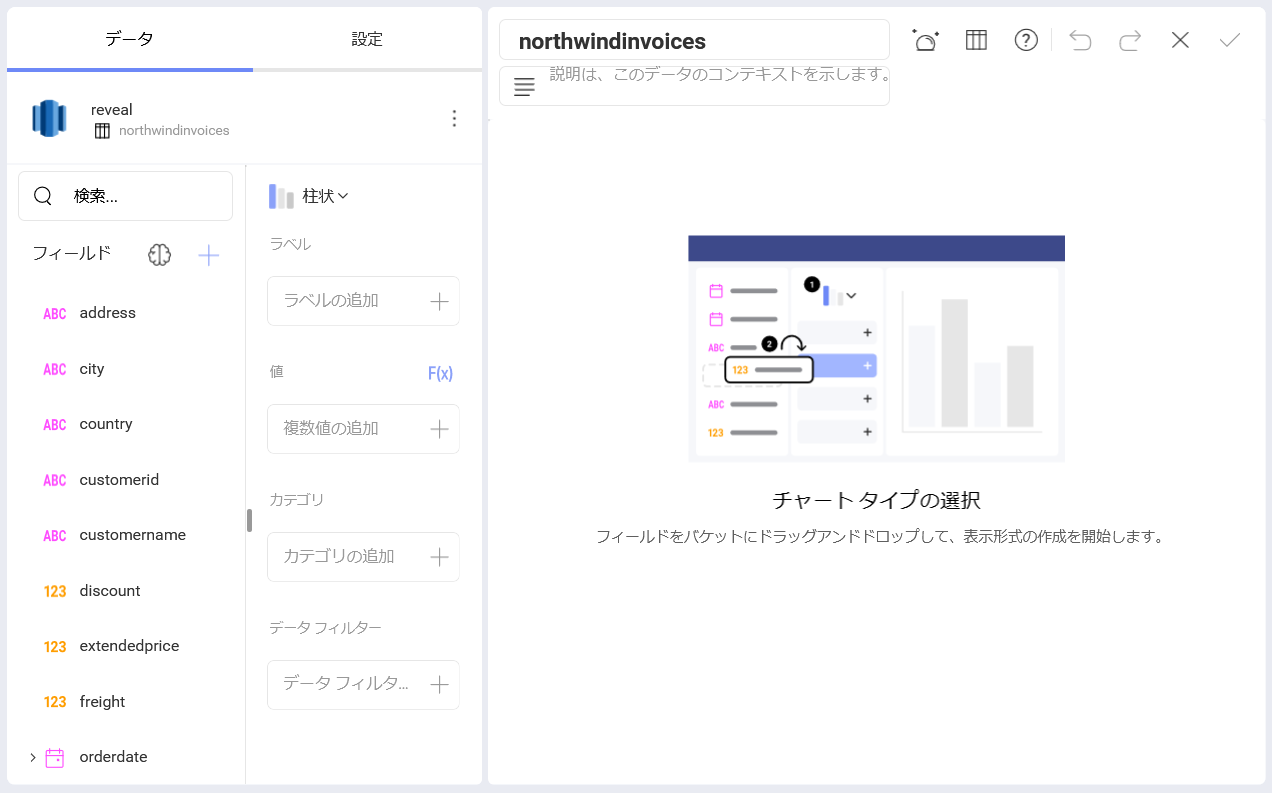Click the ABC type icon beside country

55,425
